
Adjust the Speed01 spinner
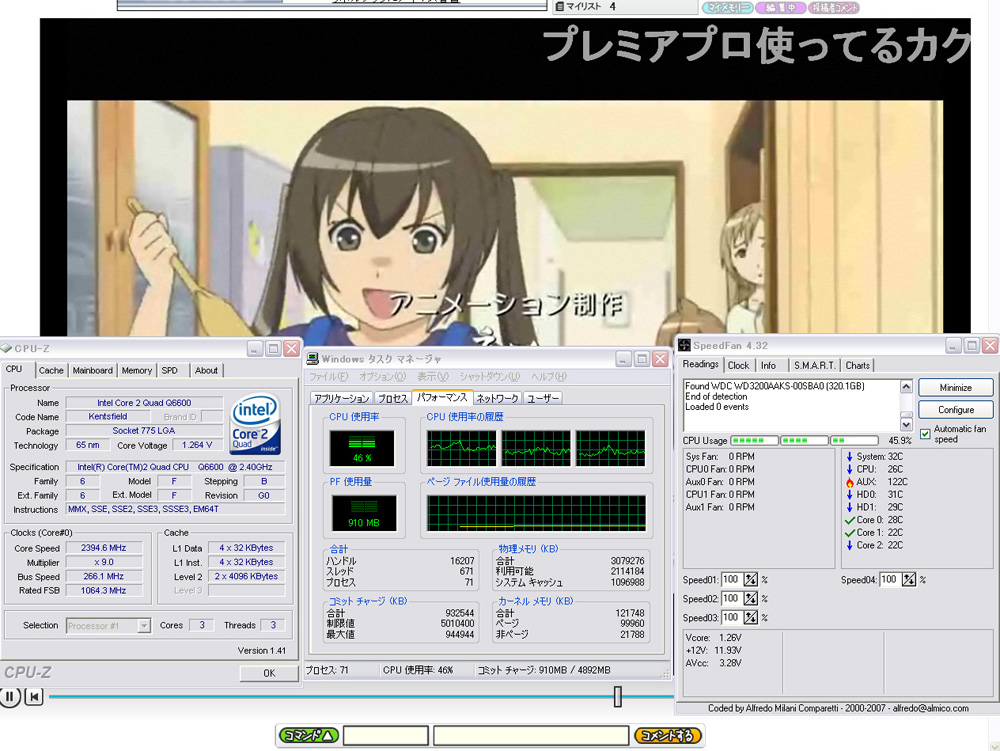click(751, 580)
